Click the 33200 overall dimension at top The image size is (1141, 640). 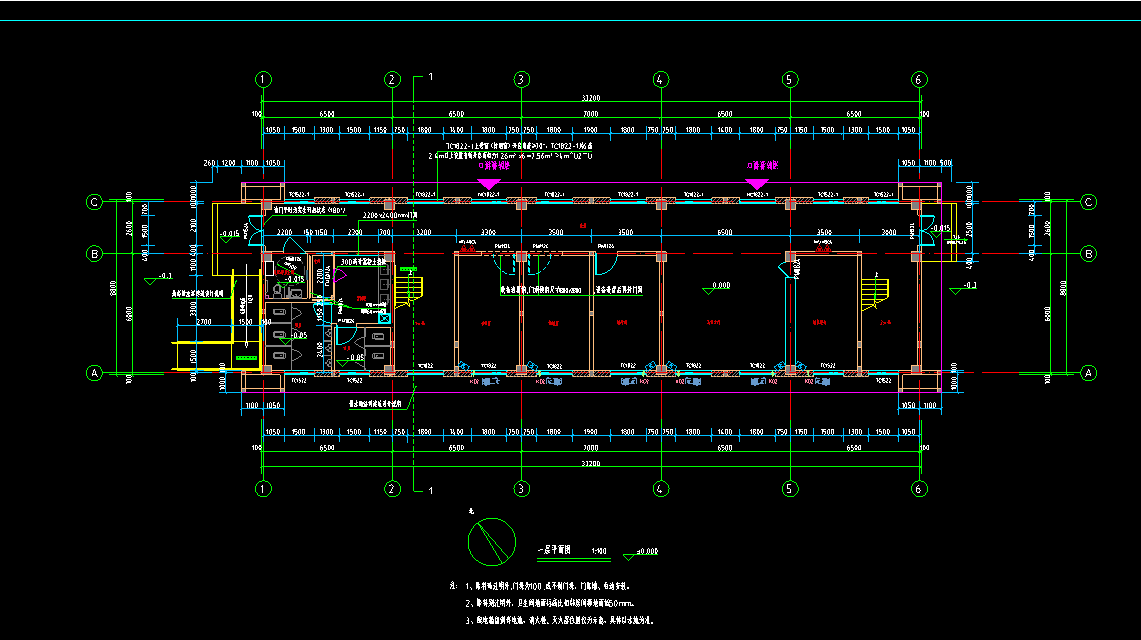(x=590, y=98)
